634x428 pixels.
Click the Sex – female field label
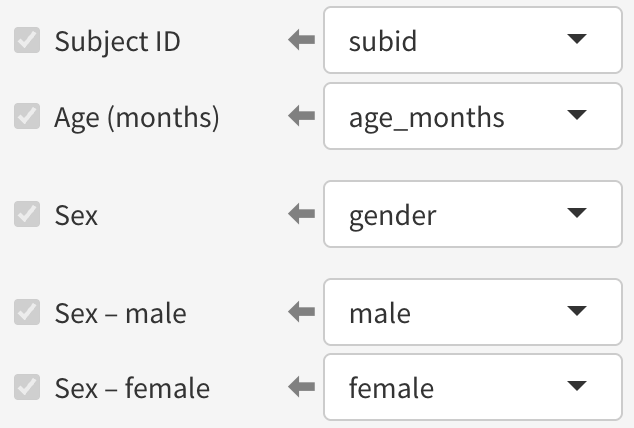[132, 388]
